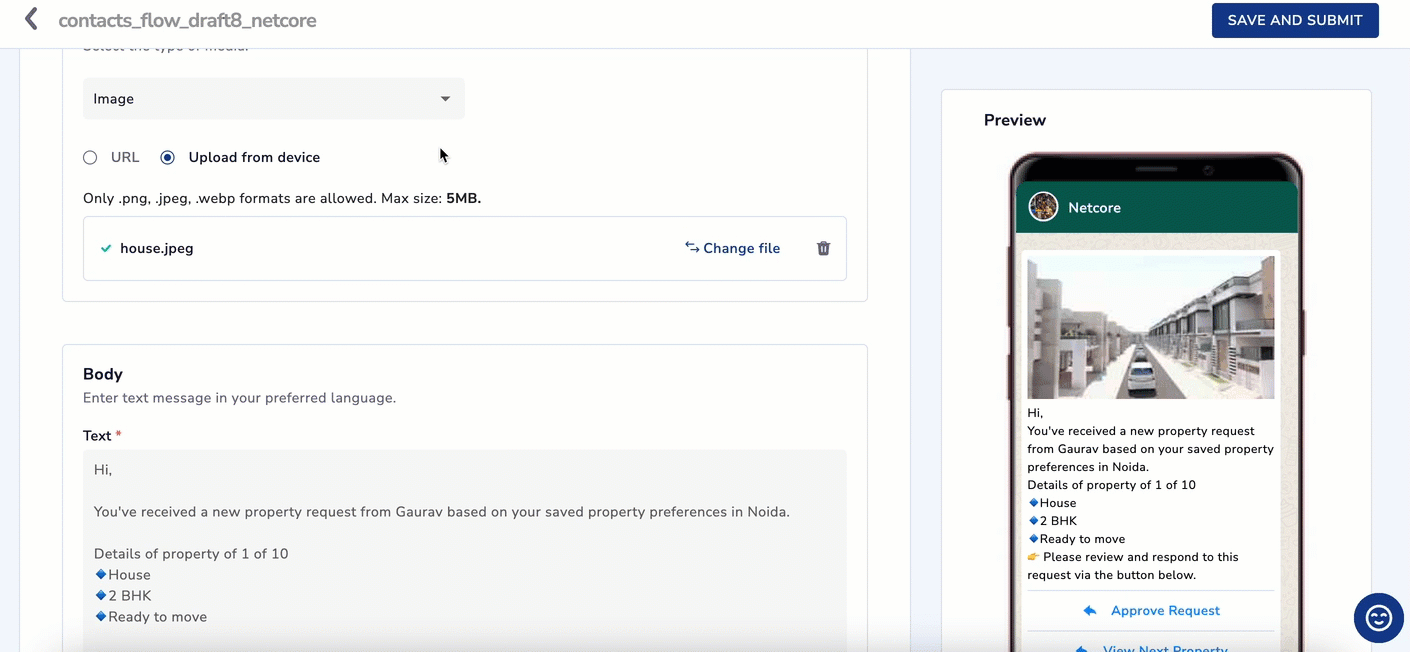
Task: Click the Body section heading
Action: (x=103, y=374)
